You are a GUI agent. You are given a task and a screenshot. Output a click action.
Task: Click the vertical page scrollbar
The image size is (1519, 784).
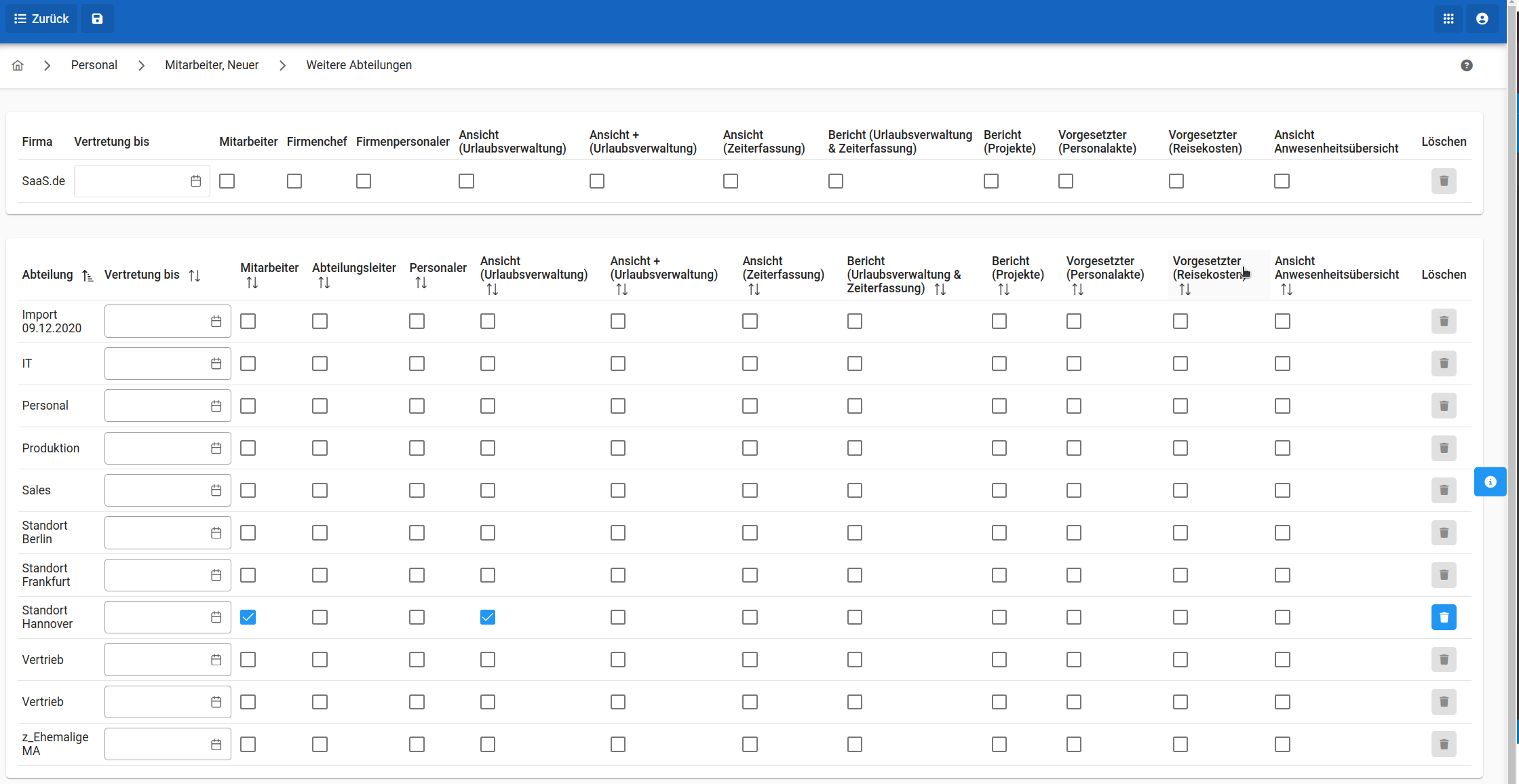pos(1513,392)
